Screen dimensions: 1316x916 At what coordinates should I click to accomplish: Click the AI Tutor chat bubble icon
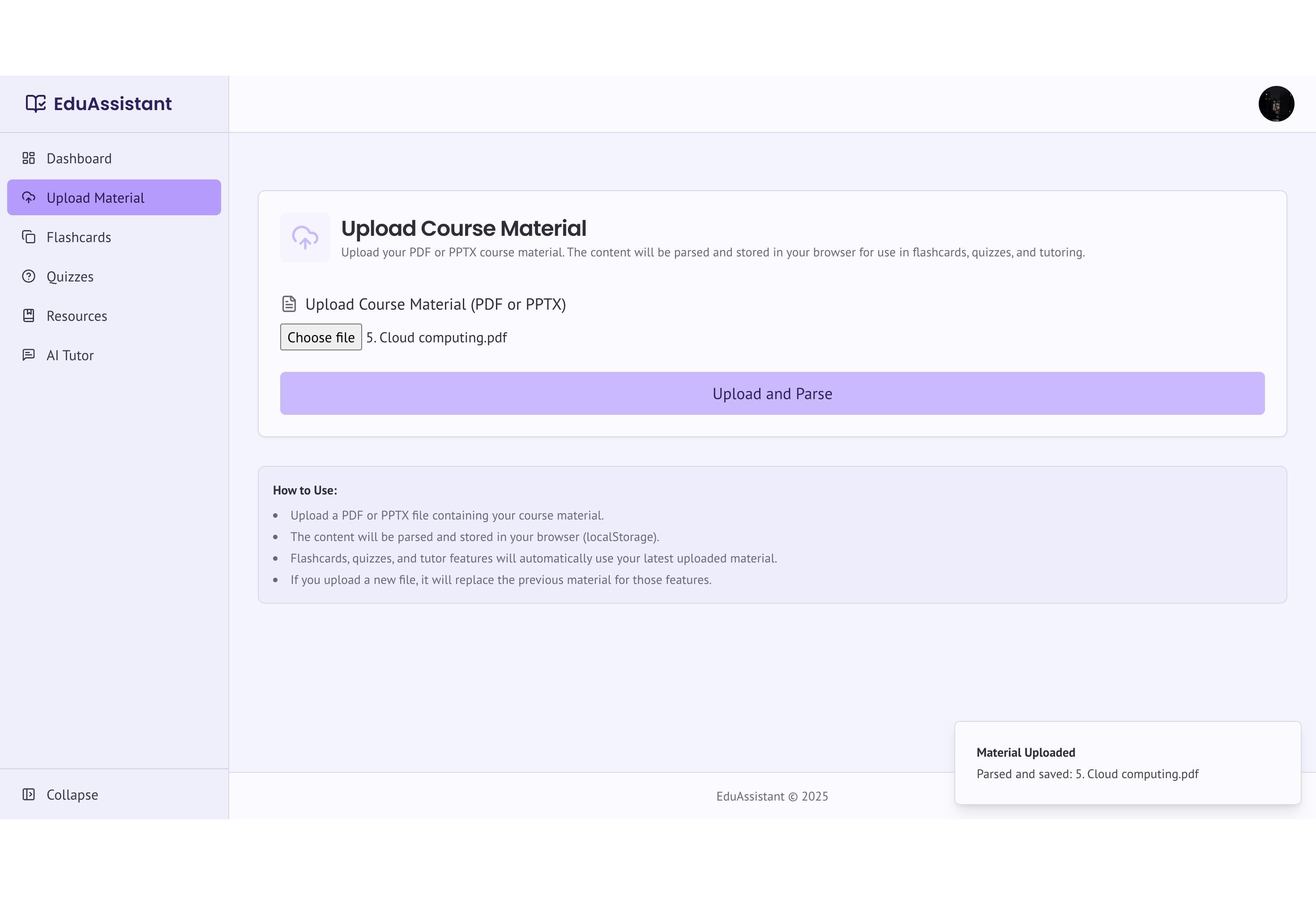click(29, 355)
